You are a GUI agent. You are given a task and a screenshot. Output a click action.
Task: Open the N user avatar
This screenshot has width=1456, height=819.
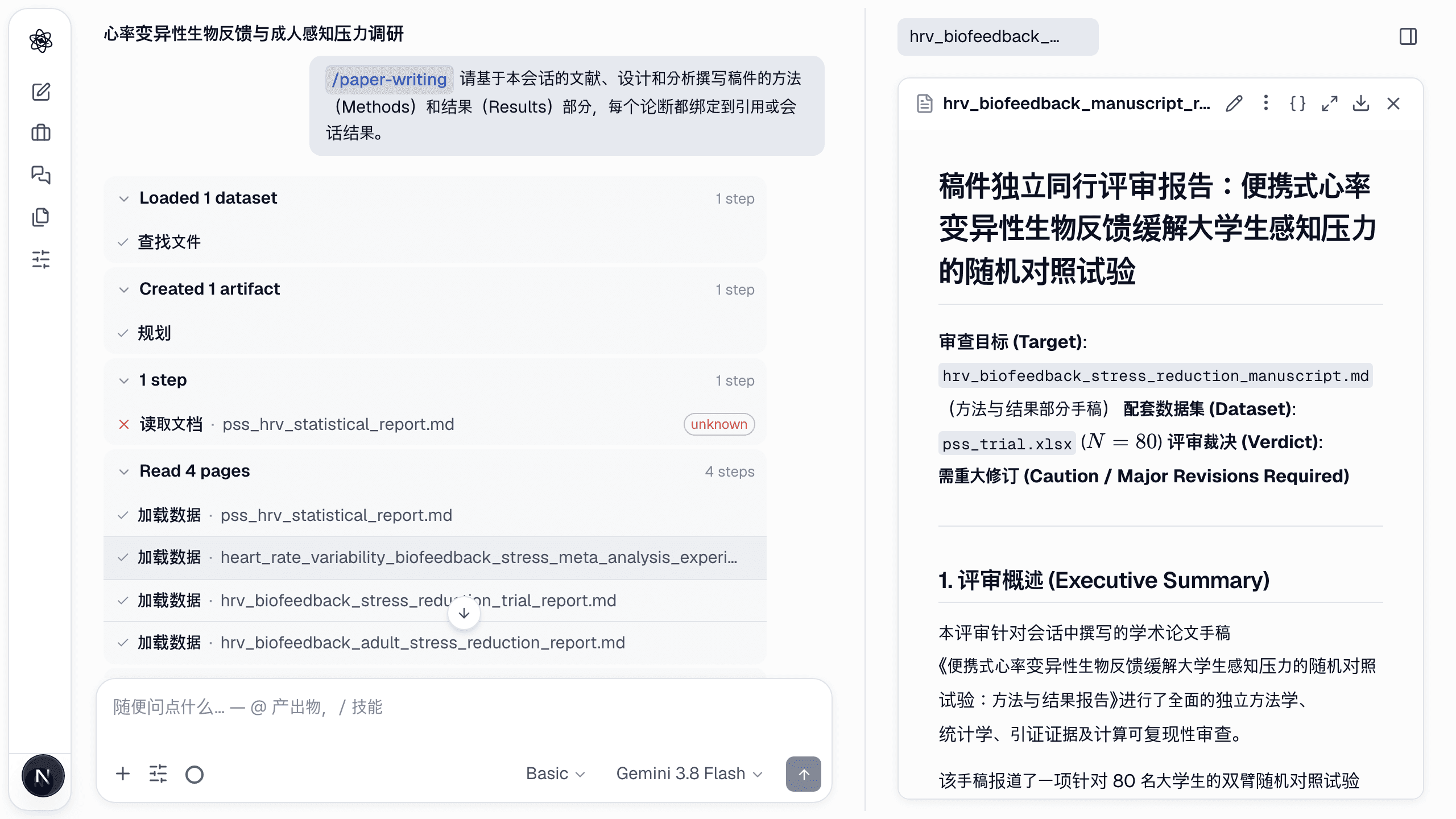click(x=43, y=776)
